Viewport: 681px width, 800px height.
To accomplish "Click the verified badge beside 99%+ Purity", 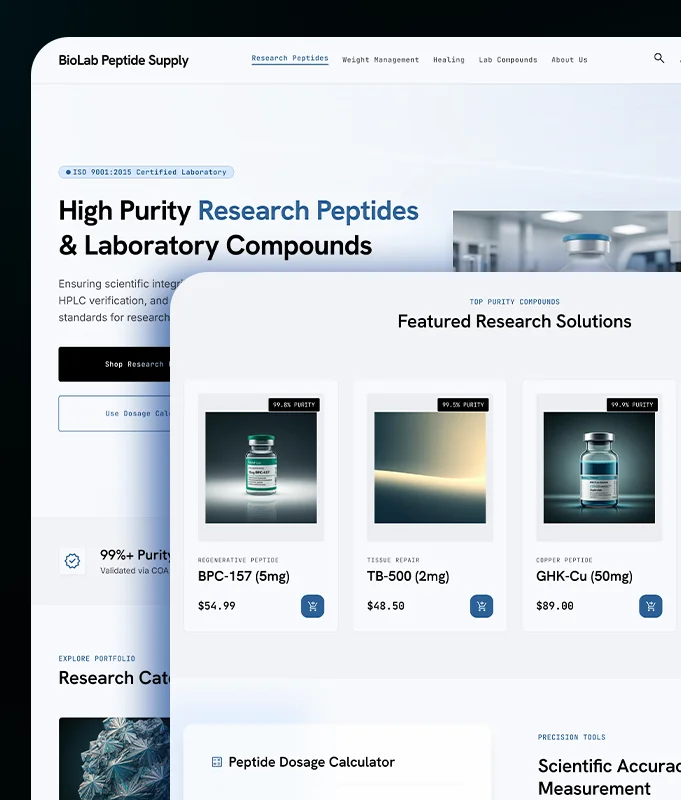I will (72, 561).
